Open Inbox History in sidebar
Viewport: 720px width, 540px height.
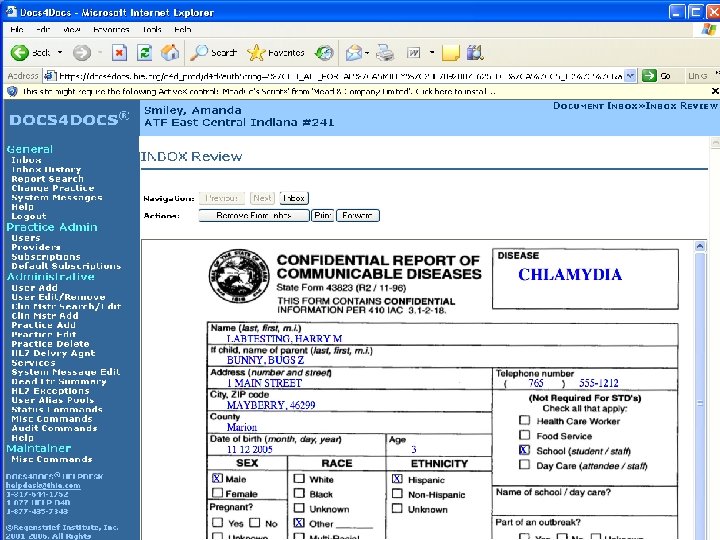coord(46,169)
